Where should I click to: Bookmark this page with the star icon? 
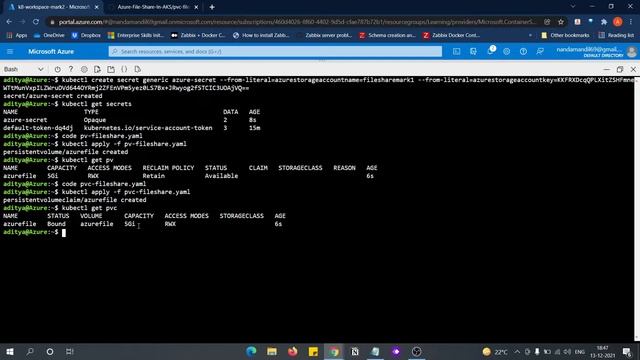[x=561, y=22]
